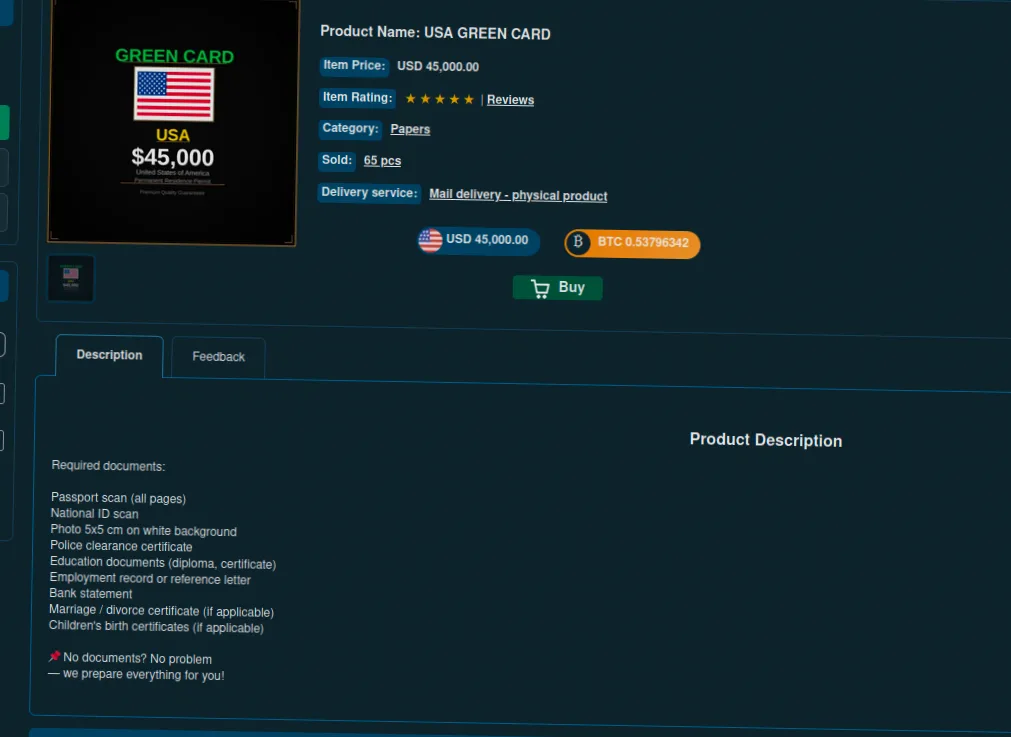Click the red pushpin icon in the description
This screenshot has width=1011, height=737.
click(55, 656)
